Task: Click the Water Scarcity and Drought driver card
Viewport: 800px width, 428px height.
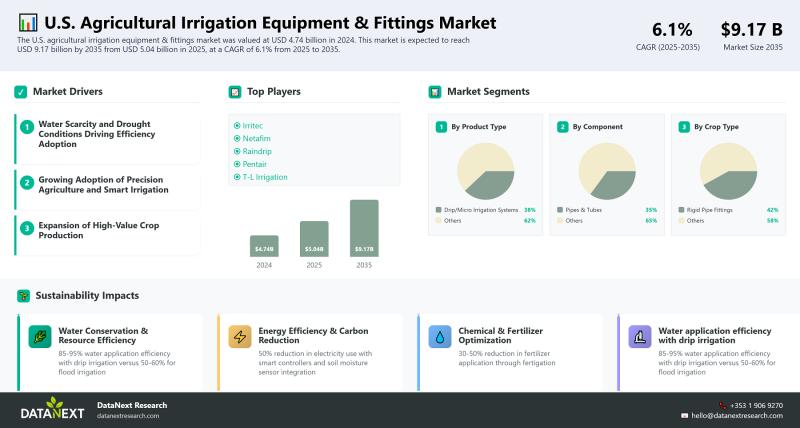Action: tap(105, 135)
